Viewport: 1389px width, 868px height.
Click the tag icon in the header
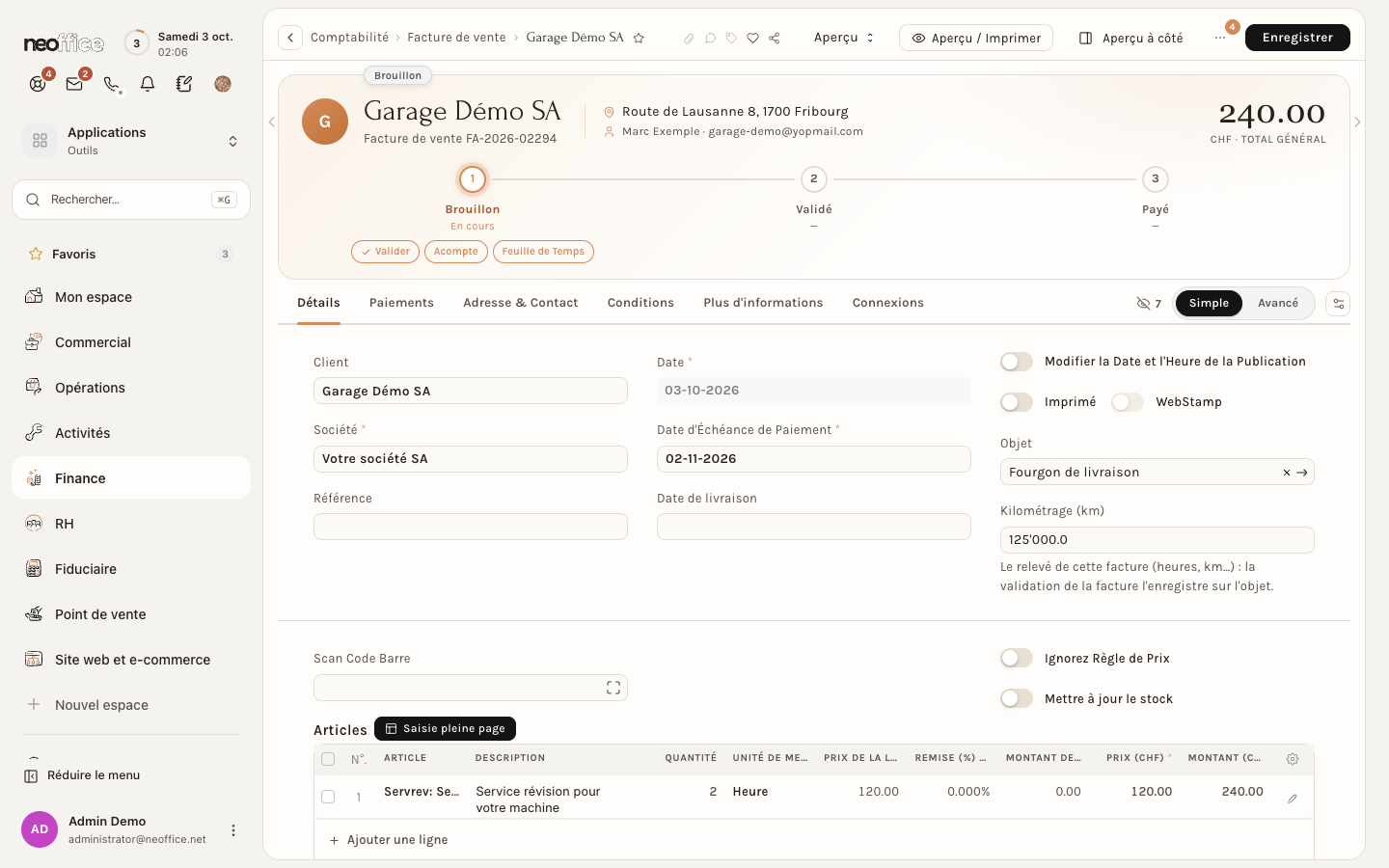pyautogui.click(x=731, y=39)
